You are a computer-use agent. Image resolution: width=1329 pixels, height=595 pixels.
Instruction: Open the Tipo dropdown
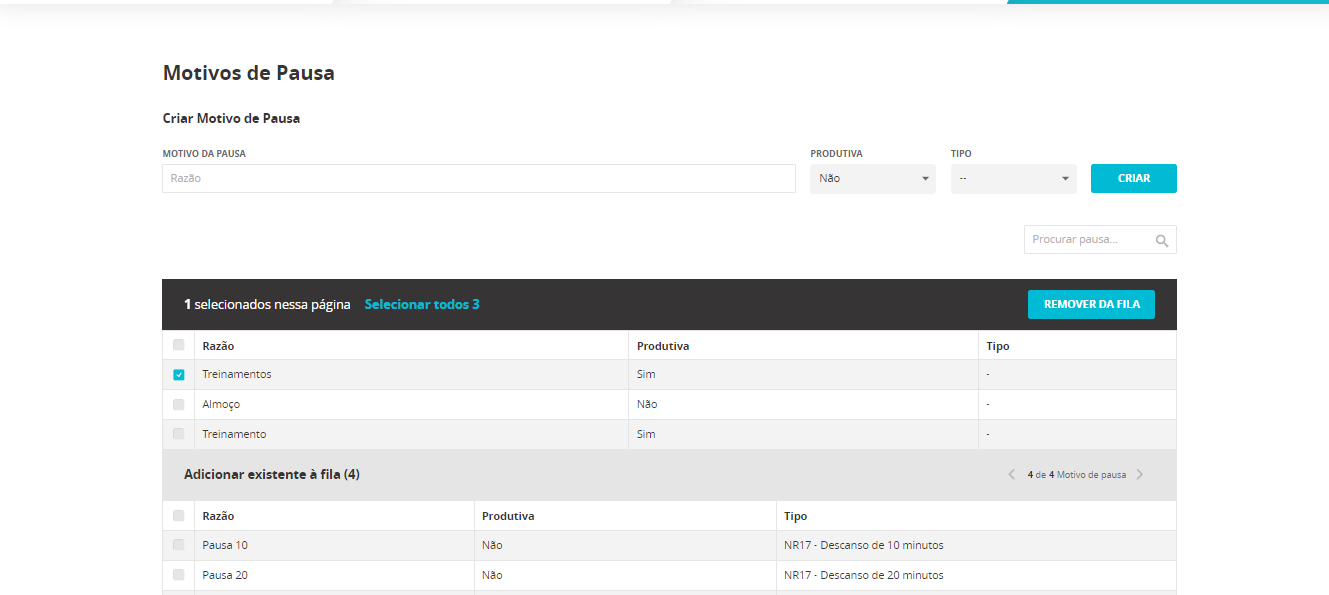click(x=1013, y=179)
